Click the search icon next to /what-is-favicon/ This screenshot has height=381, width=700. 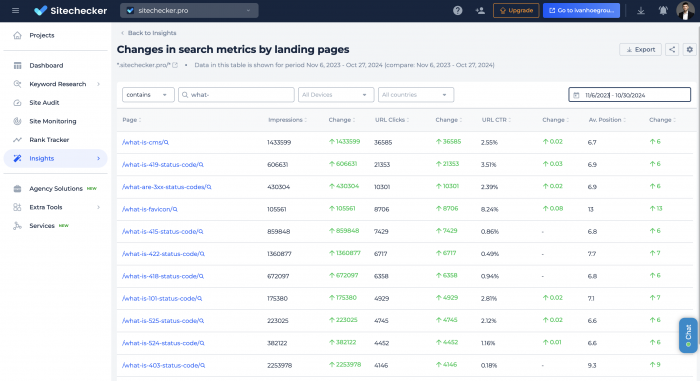(x=175, y=209)
